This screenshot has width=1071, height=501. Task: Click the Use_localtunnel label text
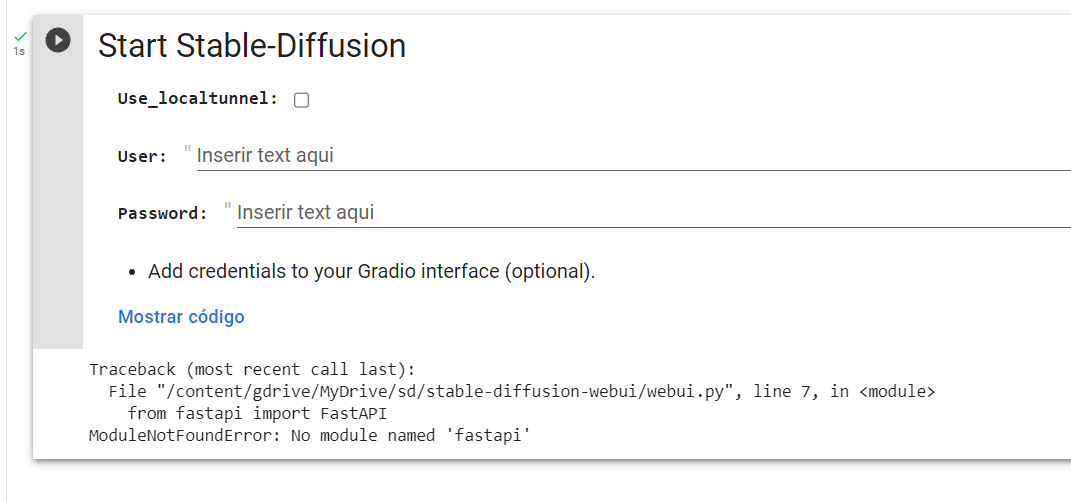(198, 98)
